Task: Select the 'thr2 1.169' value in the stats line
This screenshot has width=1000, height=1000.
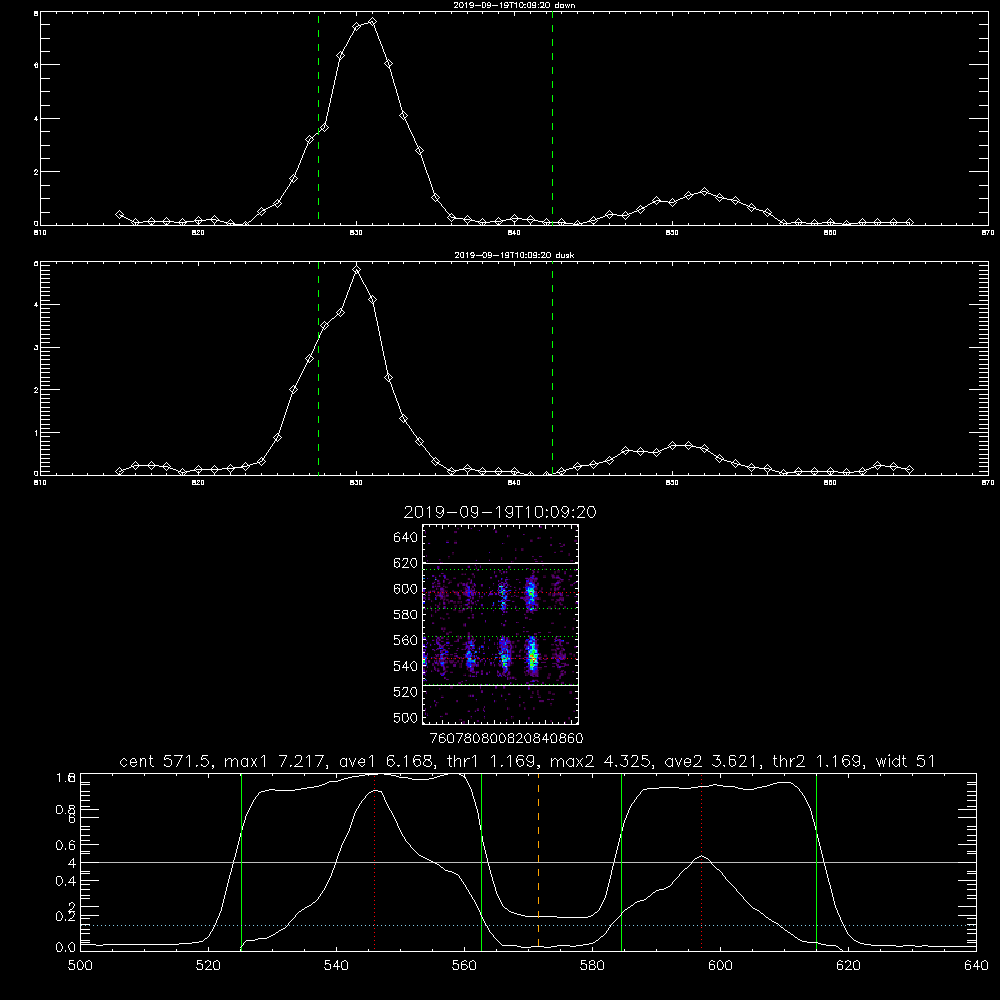Action: (818, 761)
